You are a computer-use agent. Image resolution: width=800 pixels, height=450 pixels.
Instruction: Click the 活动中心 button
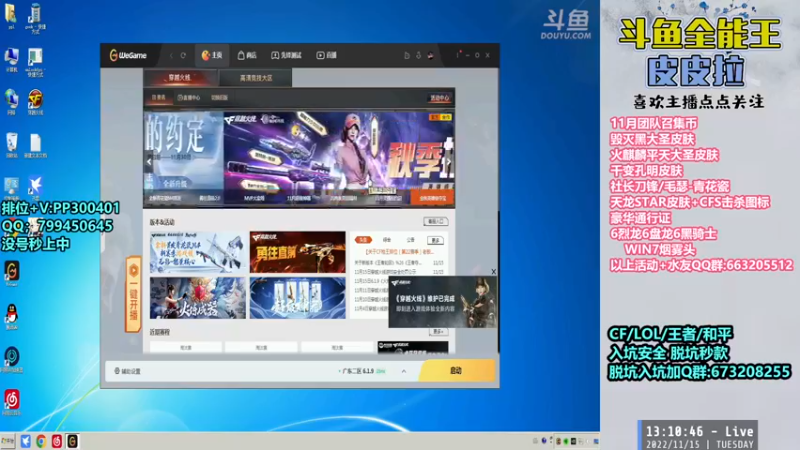click(439, 98)
